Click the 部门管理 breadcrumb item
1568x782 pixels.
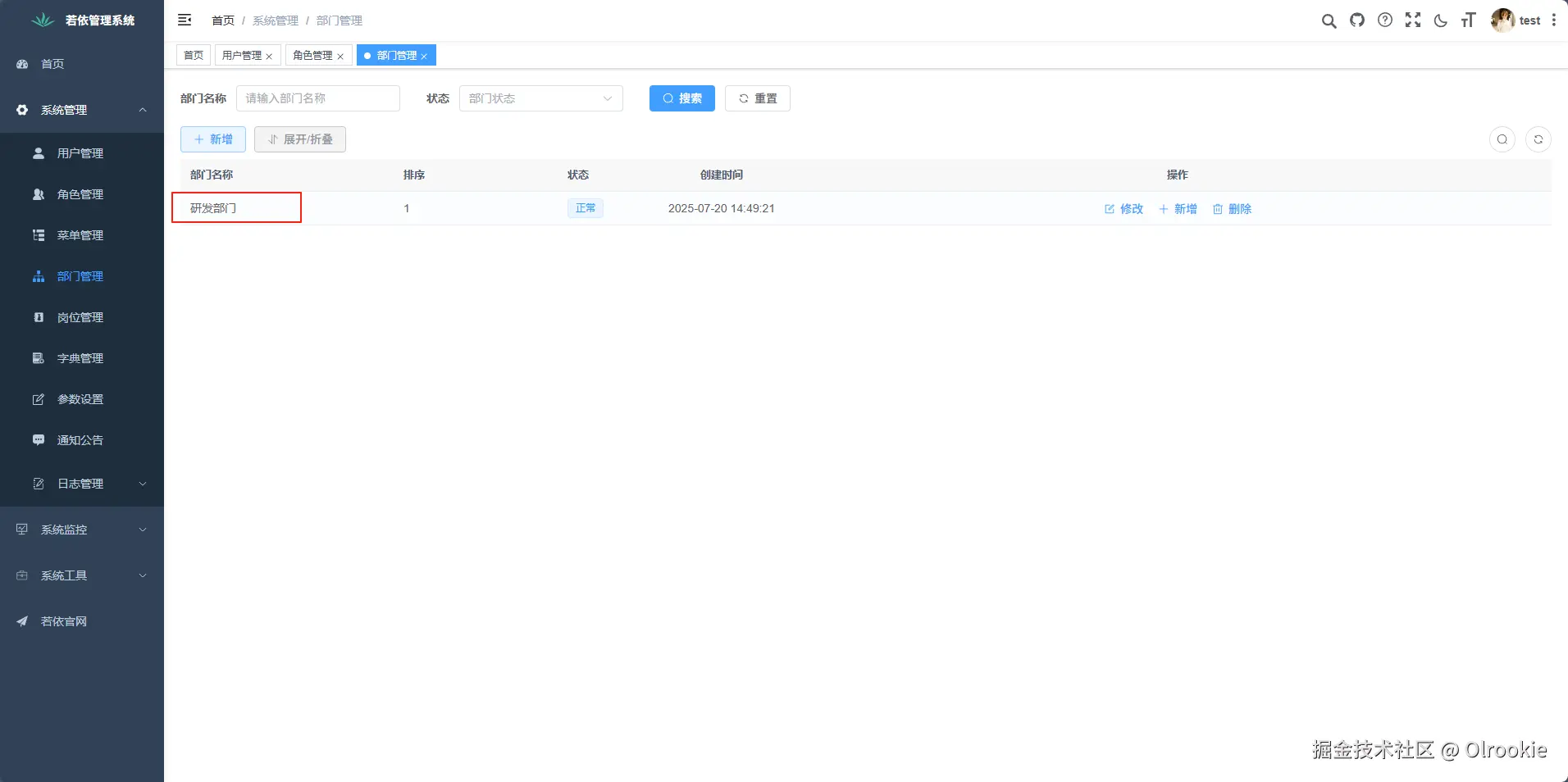tap(340, 20)
